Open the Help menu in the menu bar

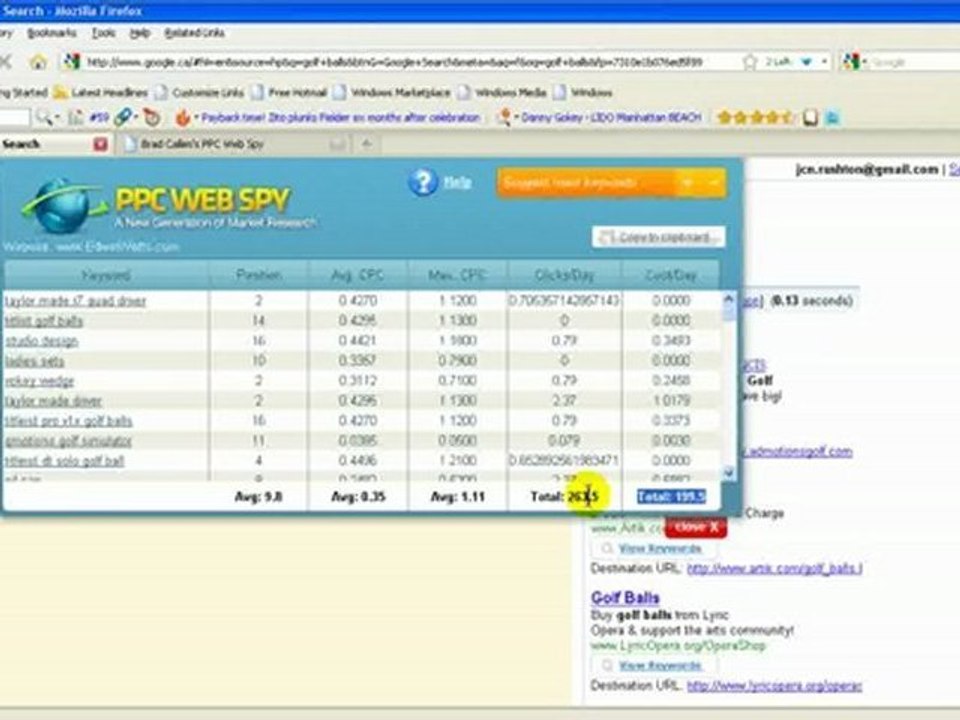[140, 32]
